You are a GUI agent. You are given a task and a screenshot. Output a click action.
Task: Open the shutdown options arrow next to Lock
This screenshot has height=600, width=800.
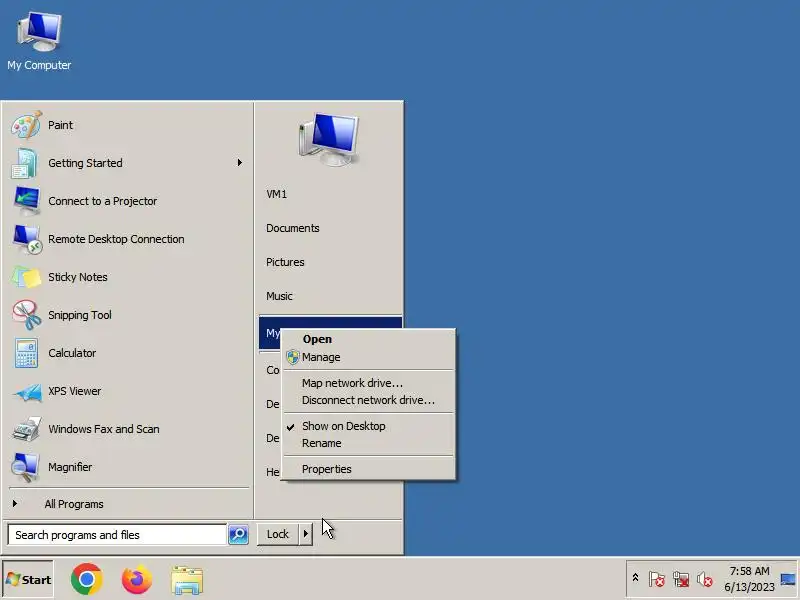coord(306,534)
